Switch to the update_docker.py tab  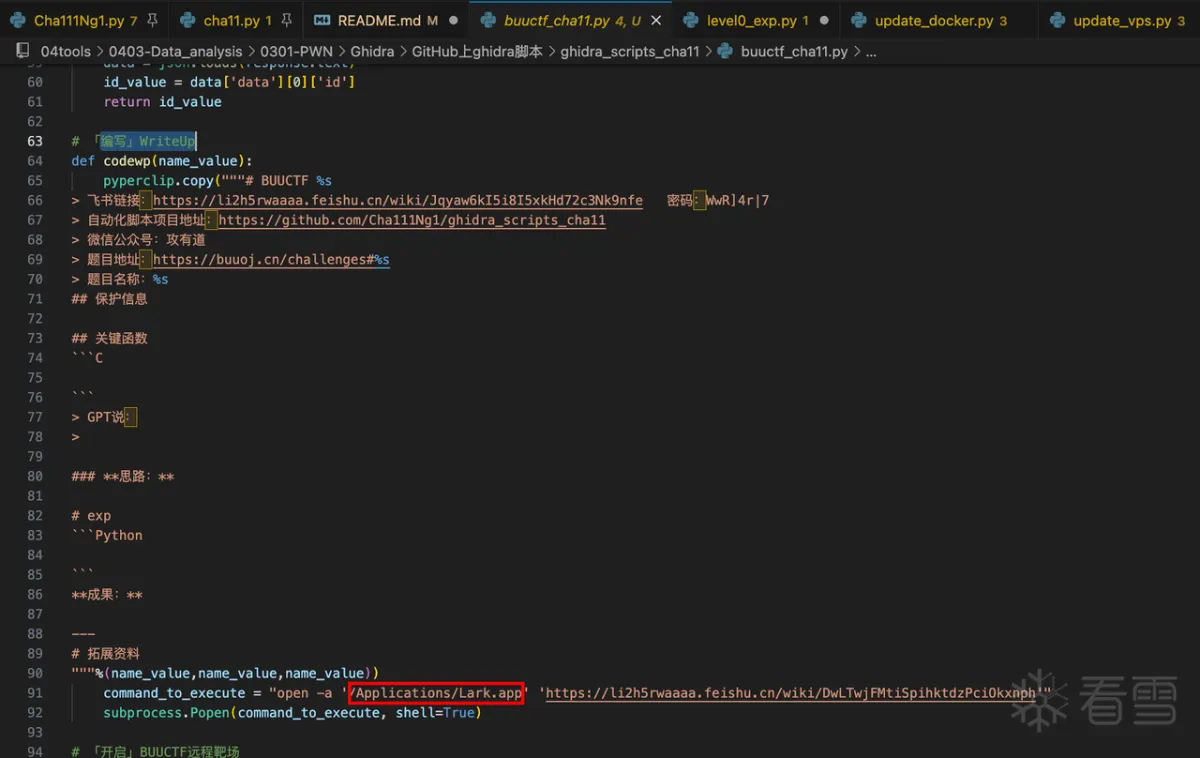click(934, 20)
